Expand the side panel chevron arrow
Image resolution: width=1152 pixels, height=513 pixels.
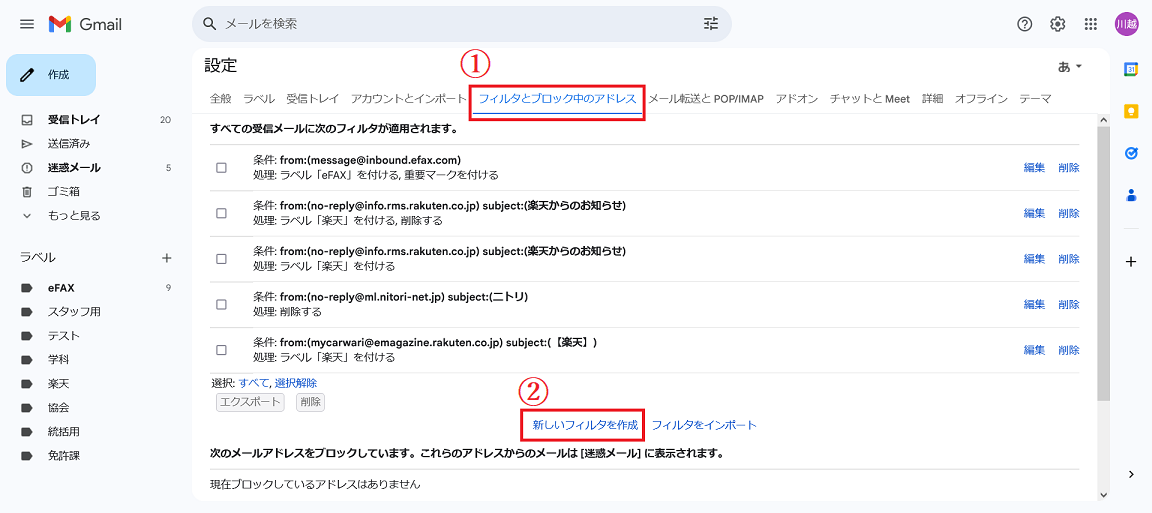click(x=1131, y=474)
